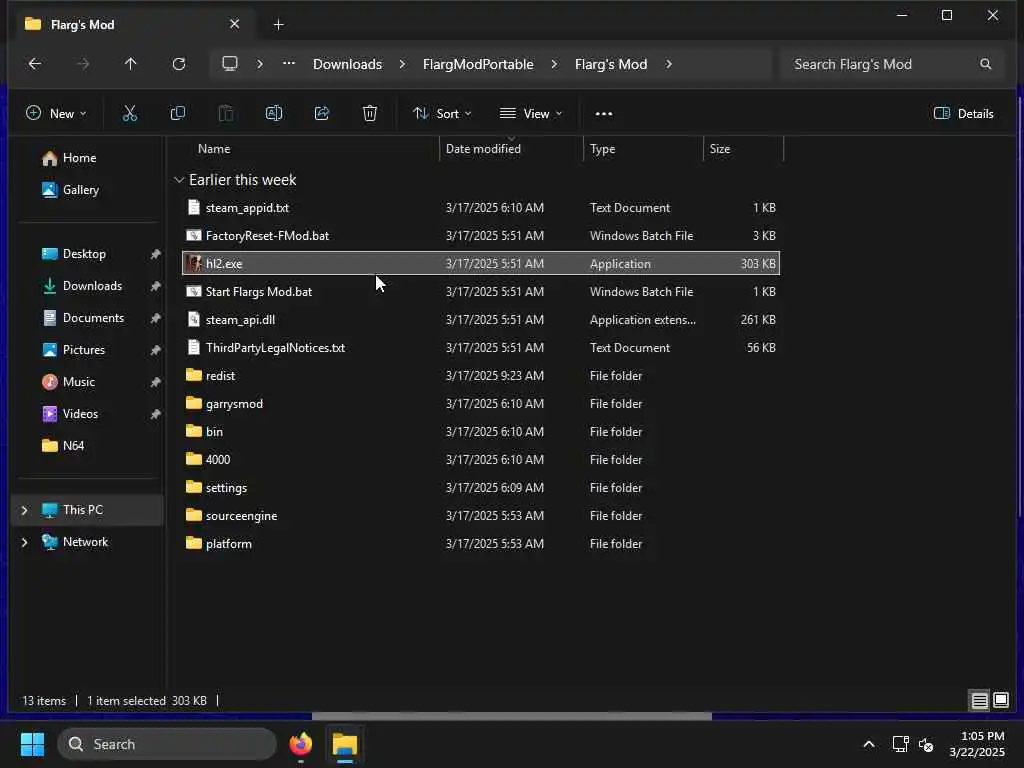This screenshot has height=768, width=1024.
Task: Click the chevron after Flarg's Mod breadcrumb
Action: click(x=669, y=64)
